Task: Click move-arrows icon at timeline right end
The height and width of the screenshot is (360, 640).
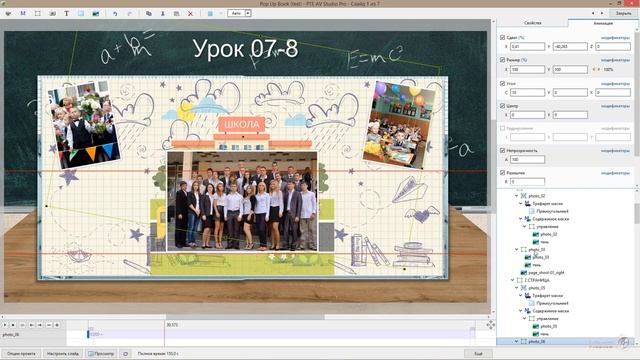Action: pyautogui.click(x=490, y=325)
